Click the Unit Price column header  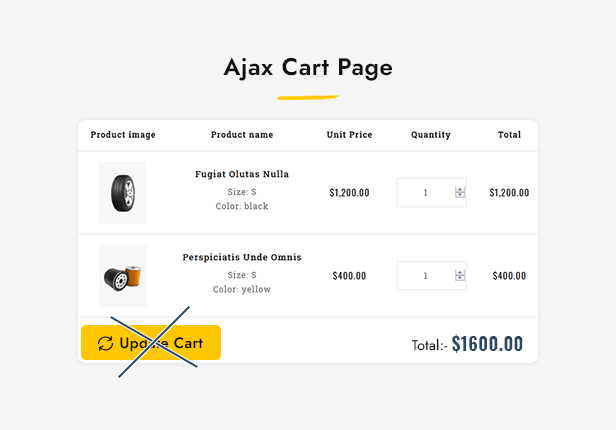click(349, 135)
